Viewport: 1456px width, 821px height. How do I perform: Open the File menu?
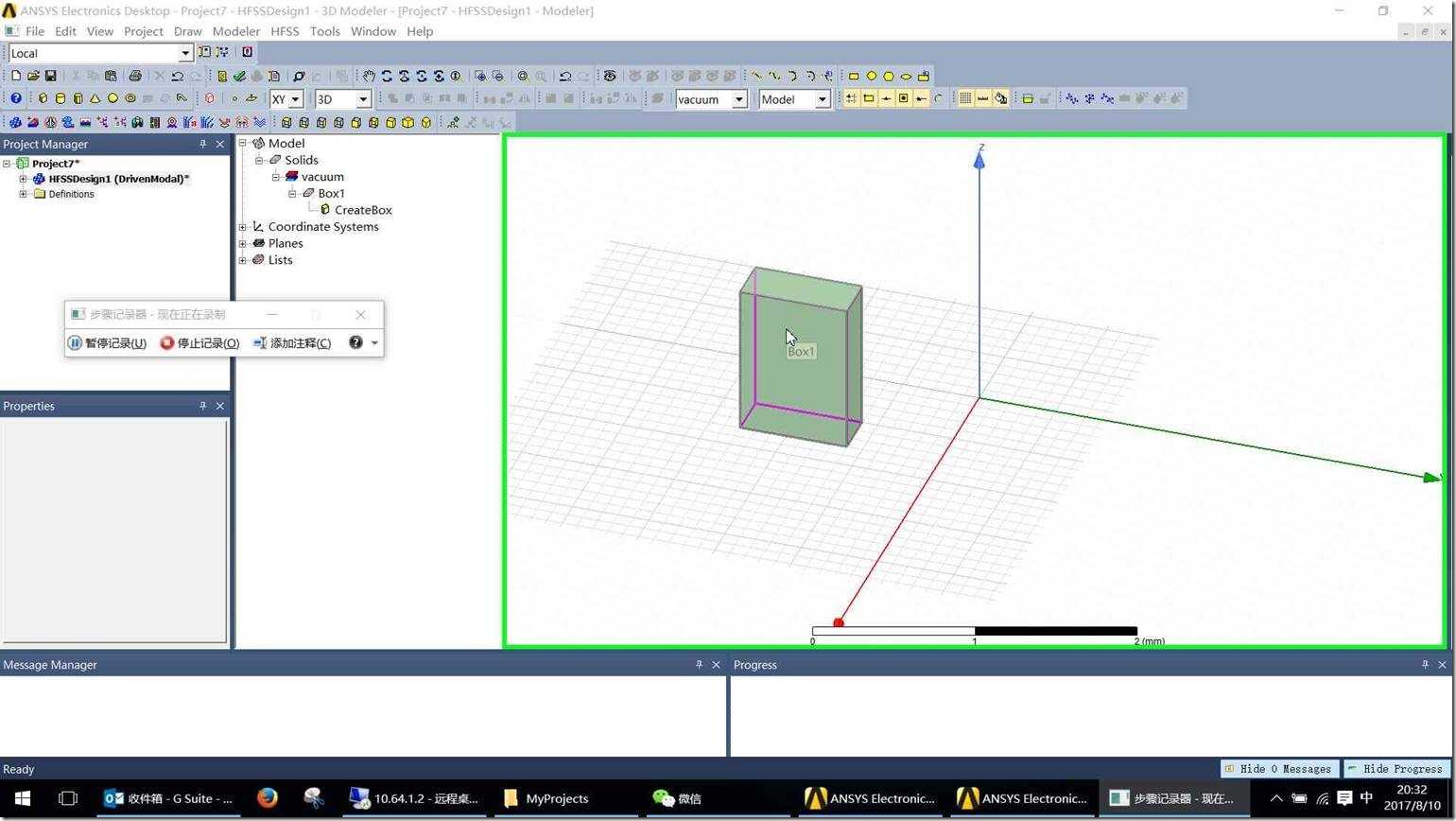click(x=35, y=31)
